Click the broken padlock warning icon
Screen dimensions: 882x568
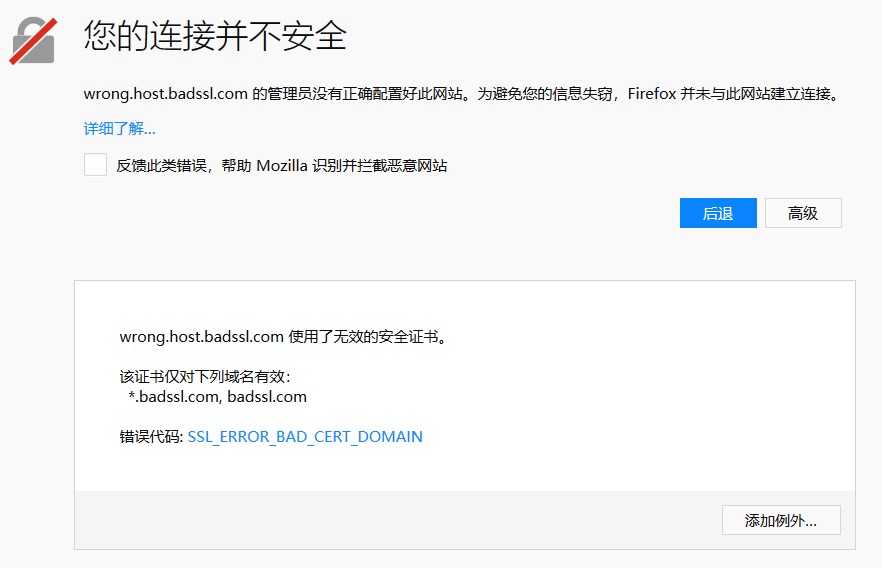point(33,40)
